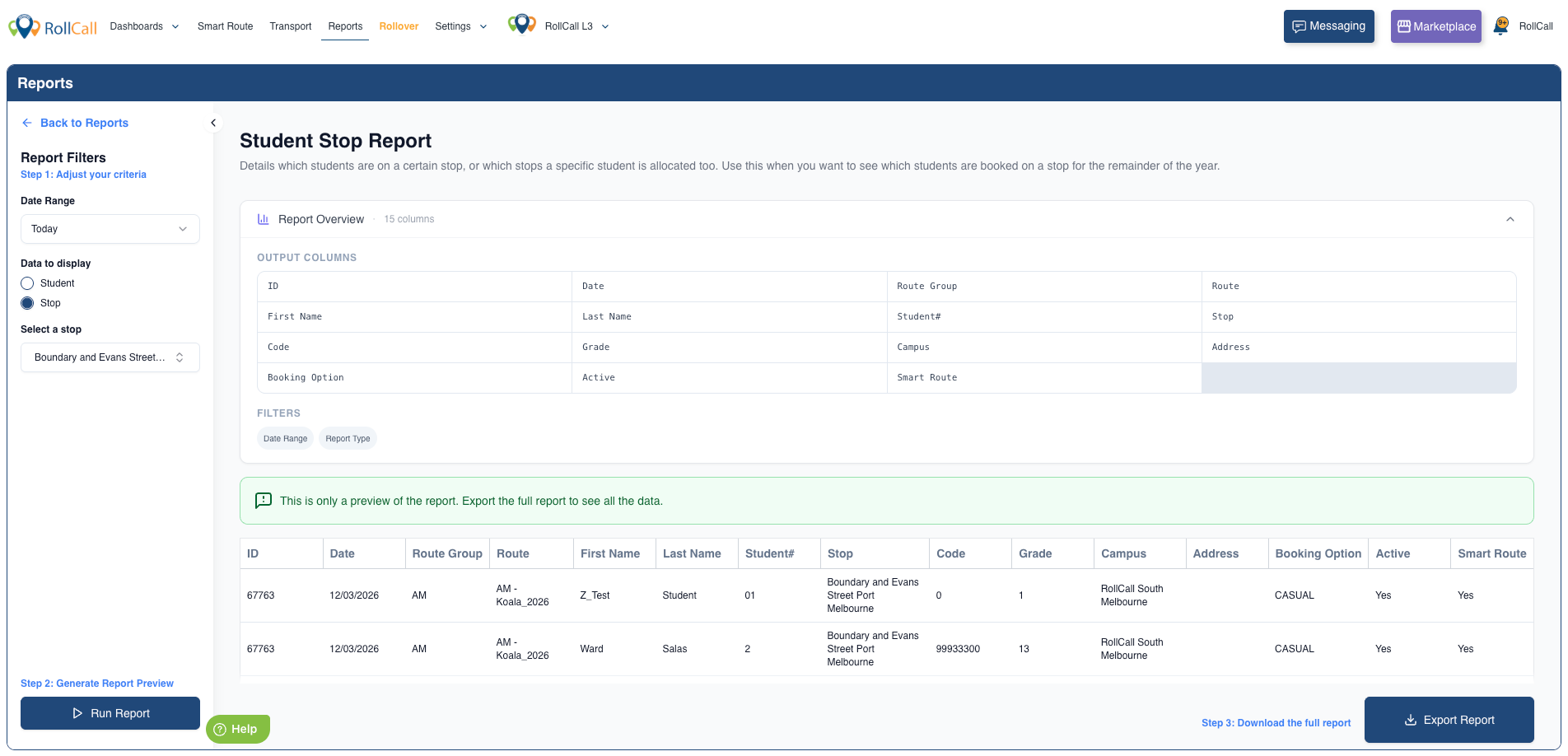Click the user avatar icon
This screenshot has width=1568, height=756.
(x=1501, y=26)
